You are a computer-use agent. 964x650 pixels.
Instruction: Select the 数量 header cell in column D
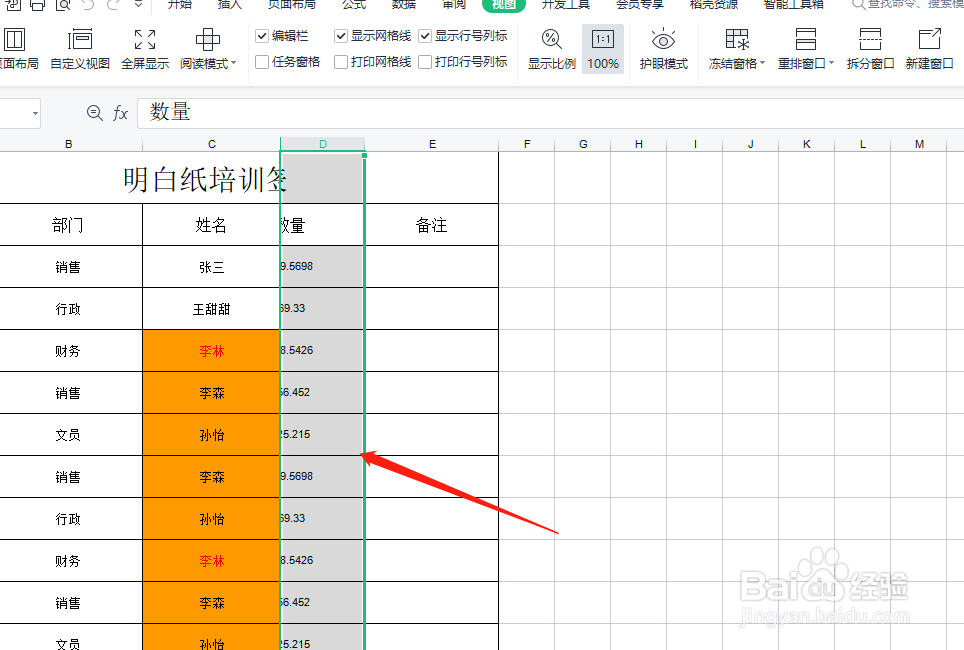coord(323,225)
